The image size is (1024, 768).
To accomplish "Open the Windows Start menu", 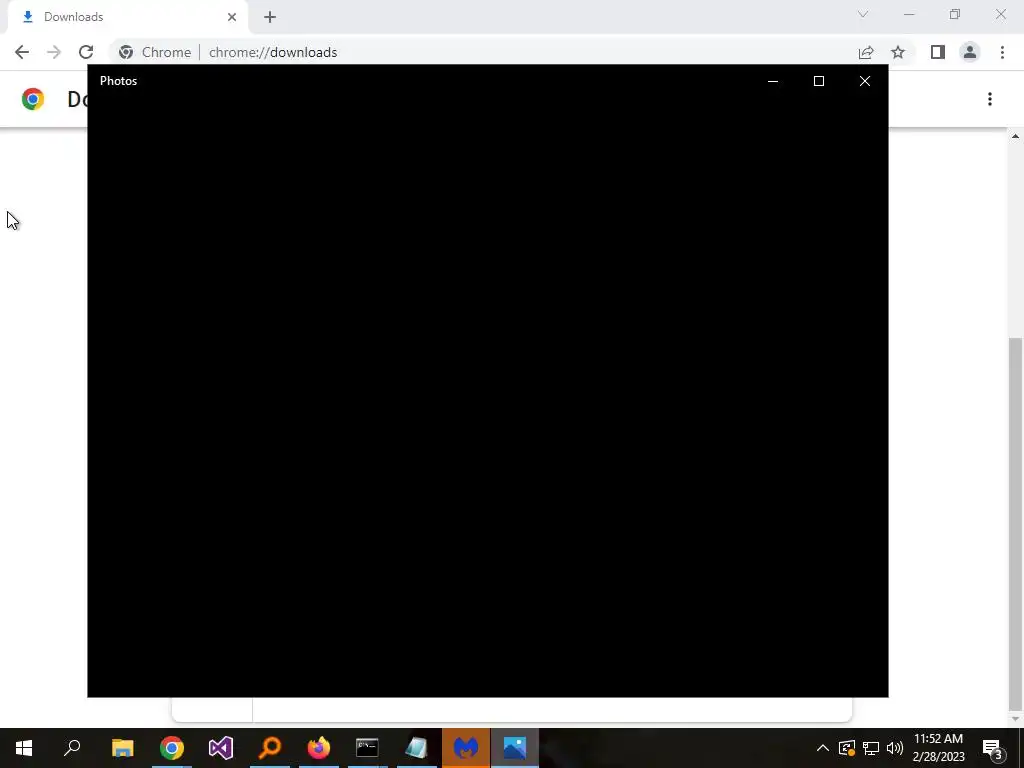I will tap(24, 748).
